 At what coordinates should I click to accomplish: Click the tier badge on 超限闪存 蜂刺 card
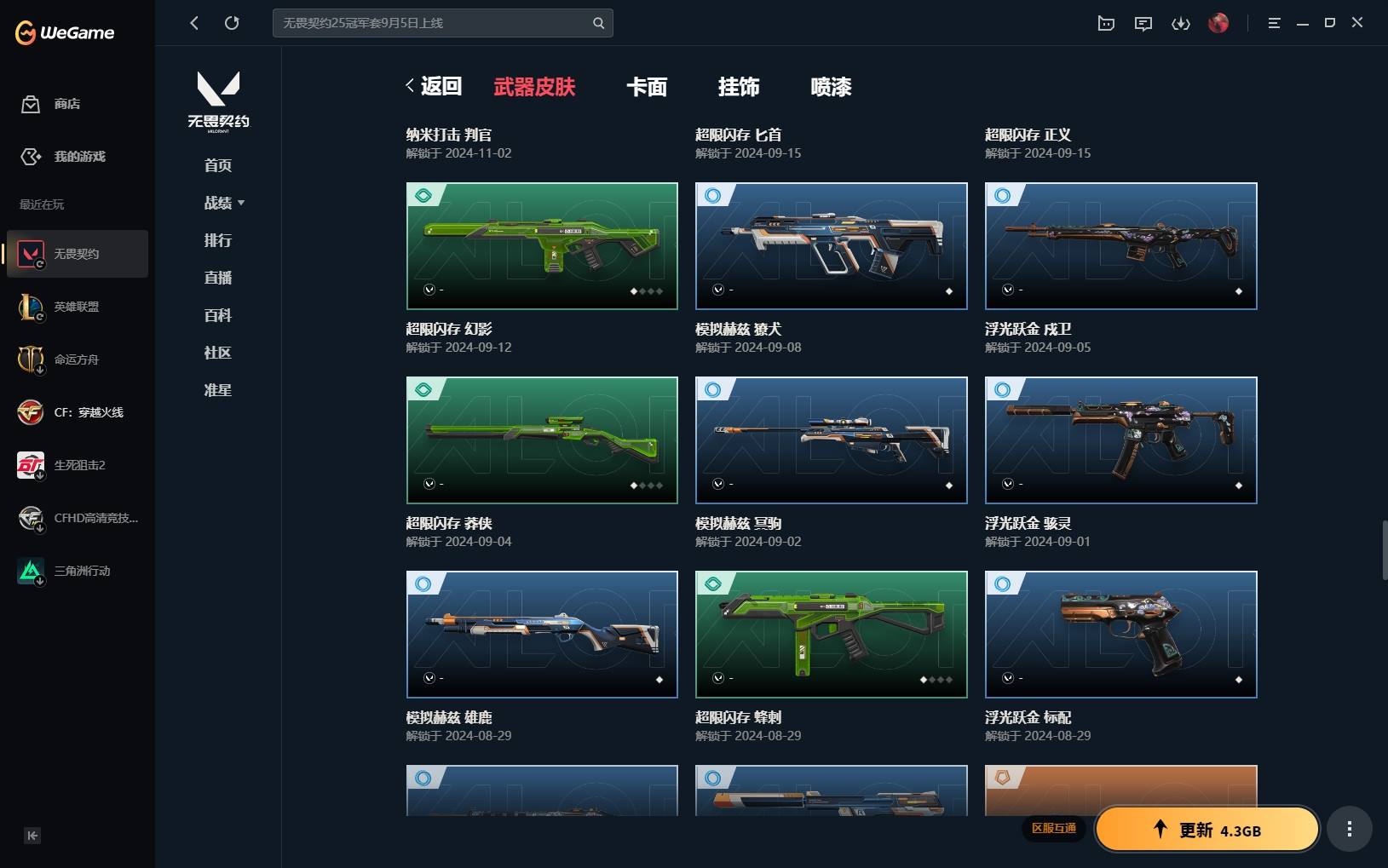[713, 583]
